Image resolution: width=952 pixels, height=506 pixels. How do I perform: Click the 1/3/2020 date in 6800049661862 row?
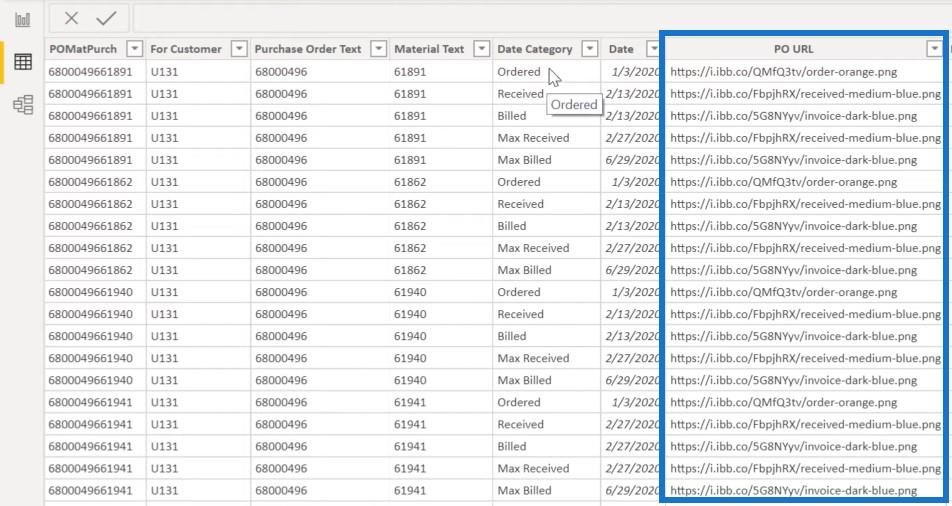(636, 182)
